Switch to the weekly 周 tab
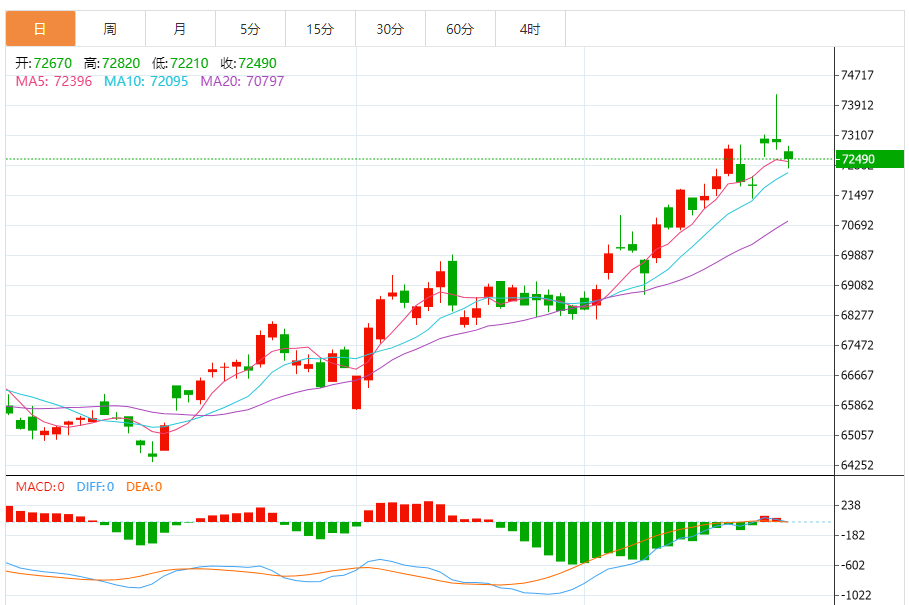Image resolution: width=909 pixels, height=605 pixels. pos(110,28)
